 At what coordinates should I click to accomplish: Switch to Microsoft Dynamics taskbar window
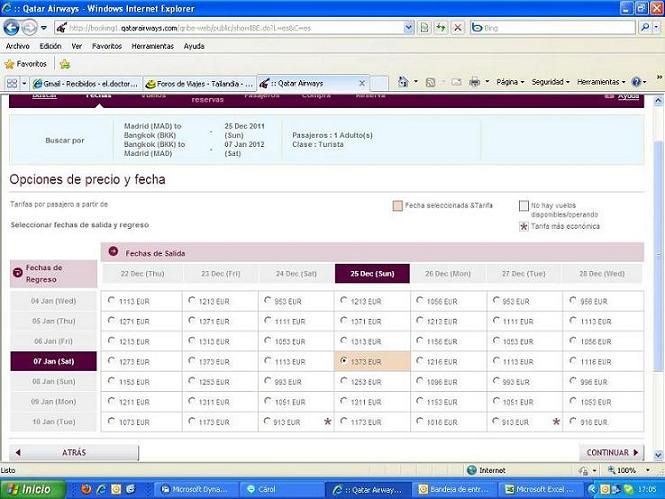195,489
